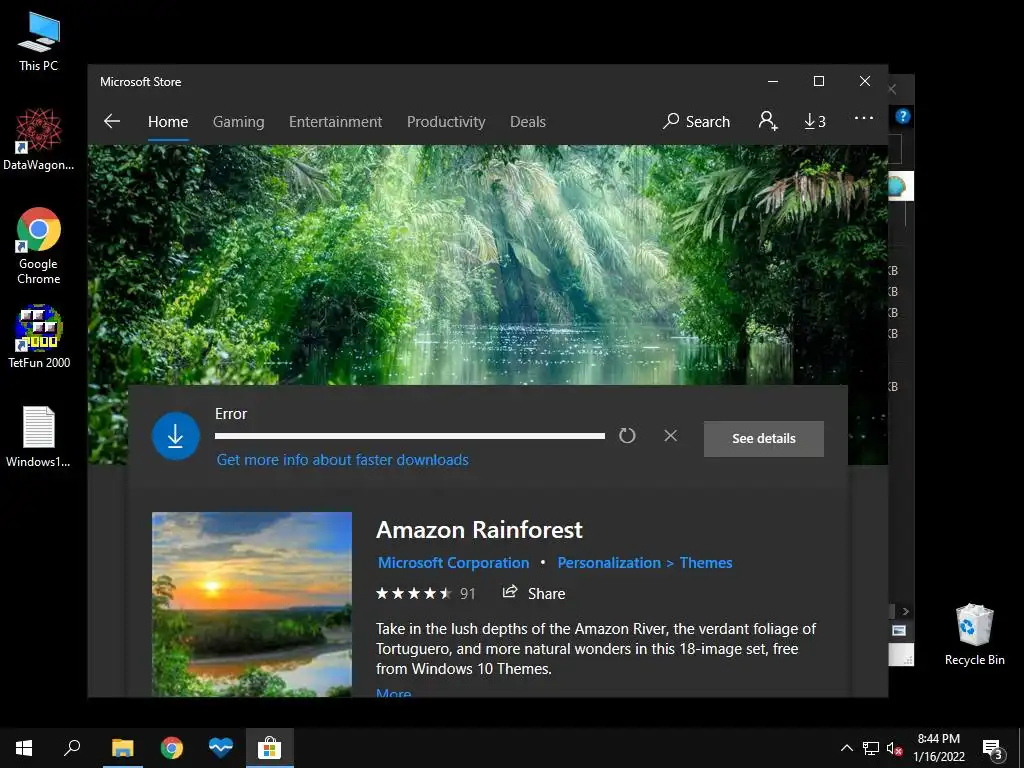Click the Amazon Rainforest sunset thumbnail
This screenshot has width=1024, height=768.
(252, 604)
